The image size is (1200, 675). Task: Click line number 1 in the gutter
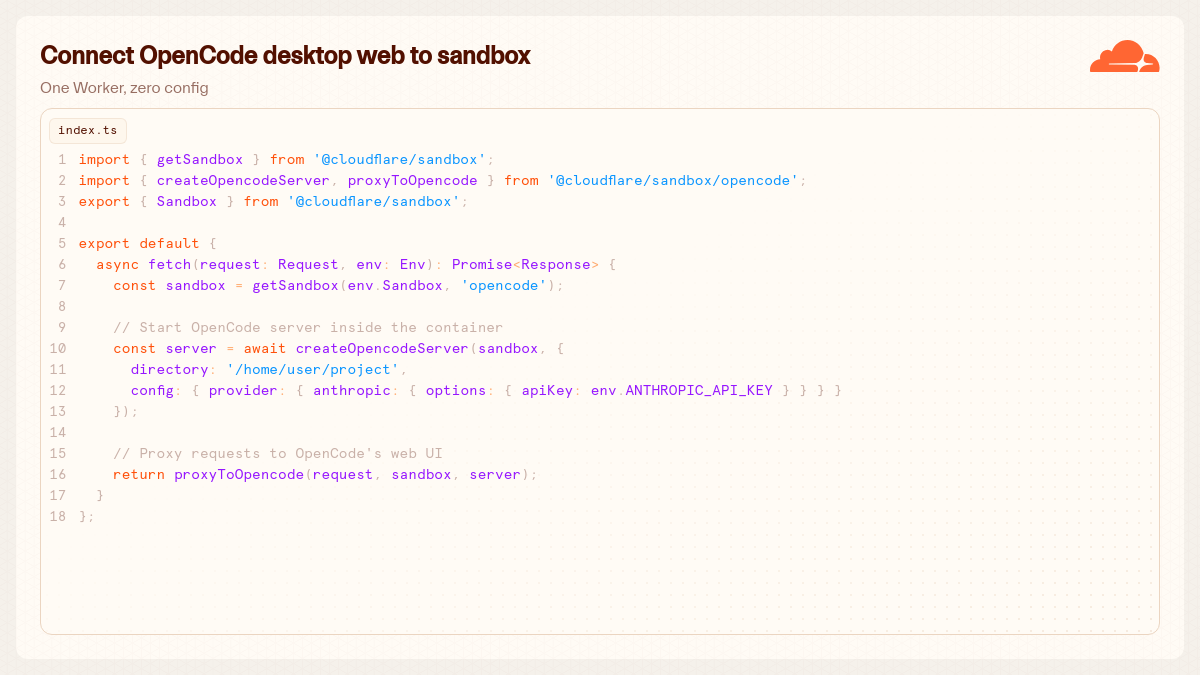(x=62, y=159)
